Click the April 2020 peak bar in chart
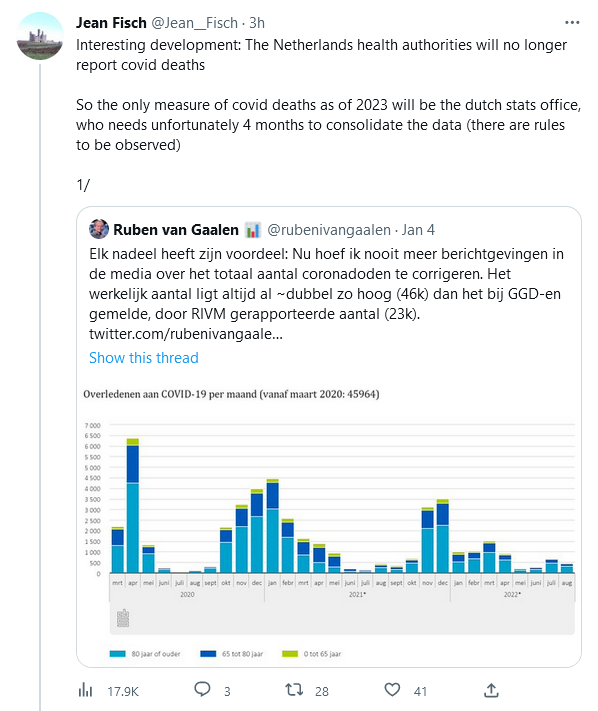 [133, 506]
